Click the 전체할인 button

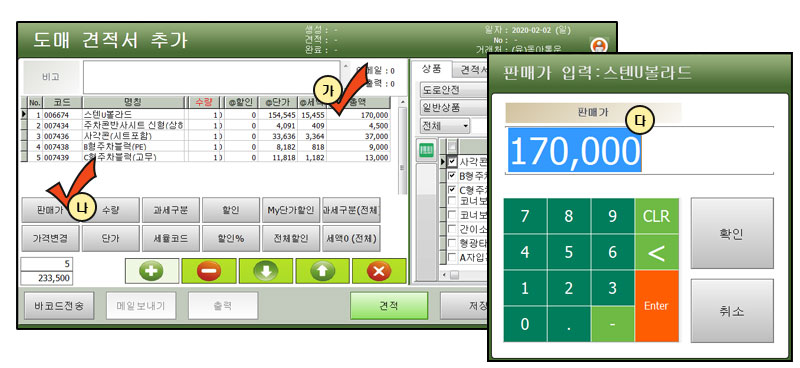[x=291, y=238]
